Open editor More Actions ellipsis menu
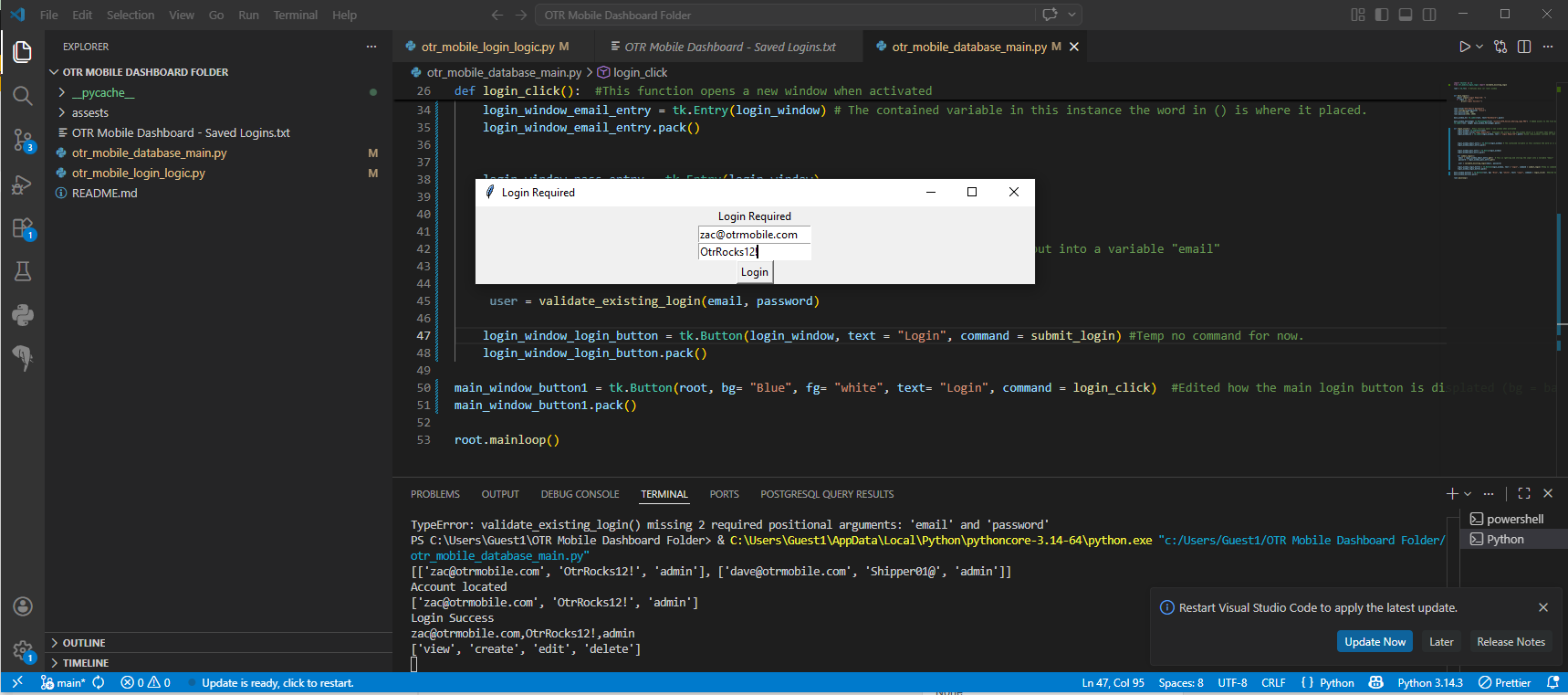 click(1548, 47)
